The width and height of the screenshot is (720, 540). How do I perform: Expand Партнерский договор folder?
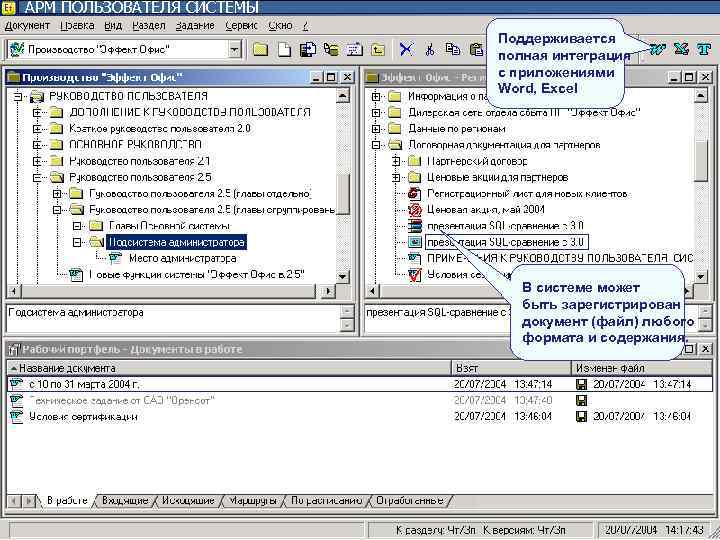(396, 161)
